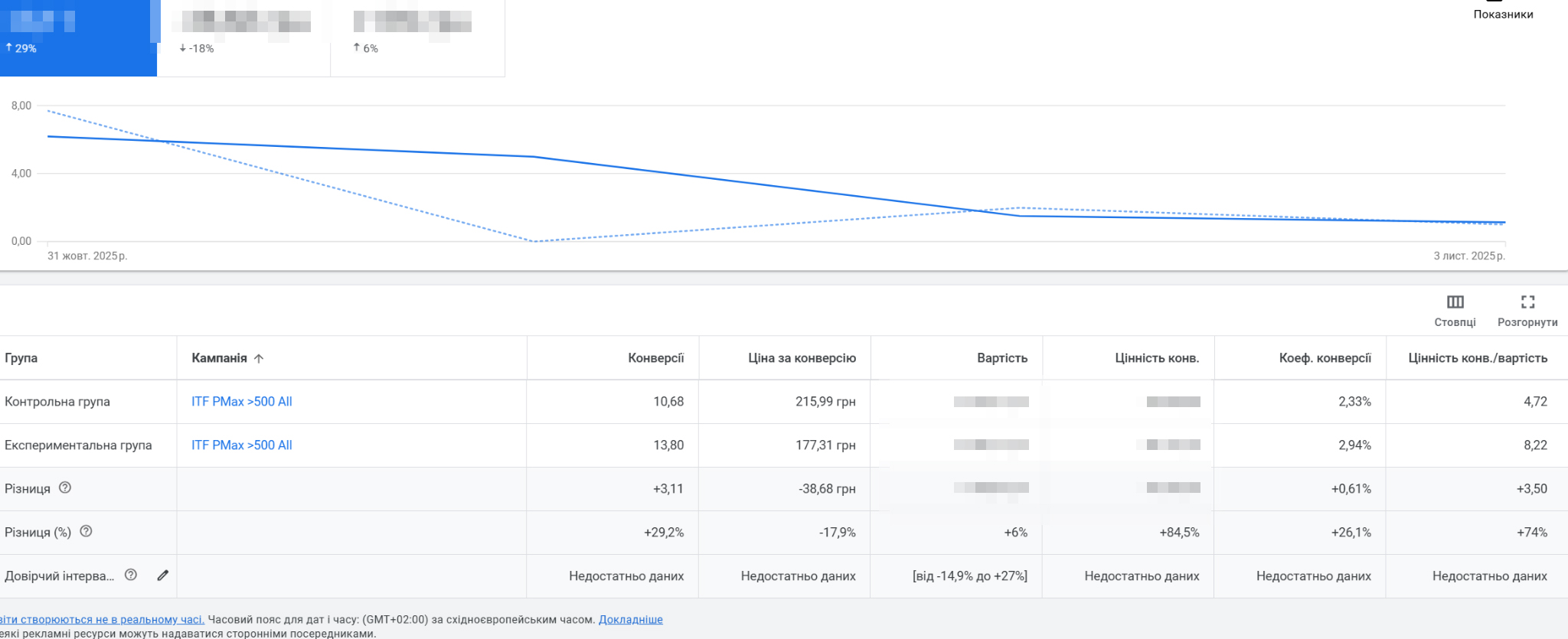1568x639 pixels.
Task: Open the Докладніше link
Action: tap(631, 620)
